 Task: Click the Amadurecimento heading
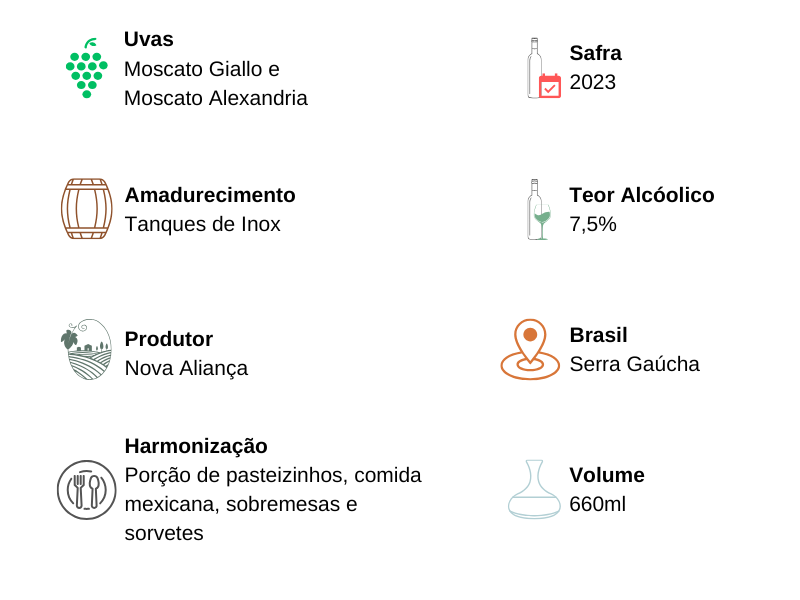(210, 195)
